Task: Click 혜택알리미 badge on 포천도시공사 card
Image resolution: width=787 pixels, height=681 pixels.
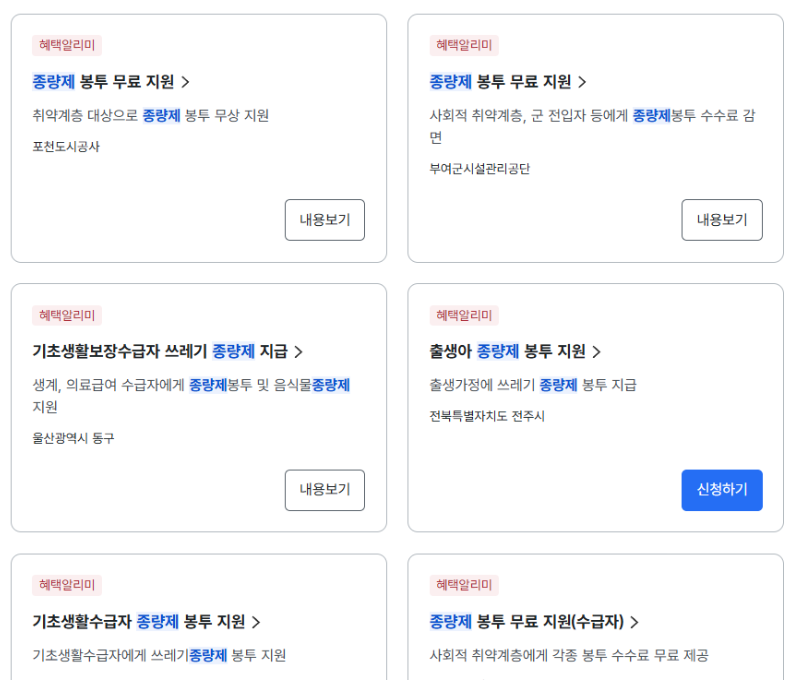Action: tap(67, 45)
